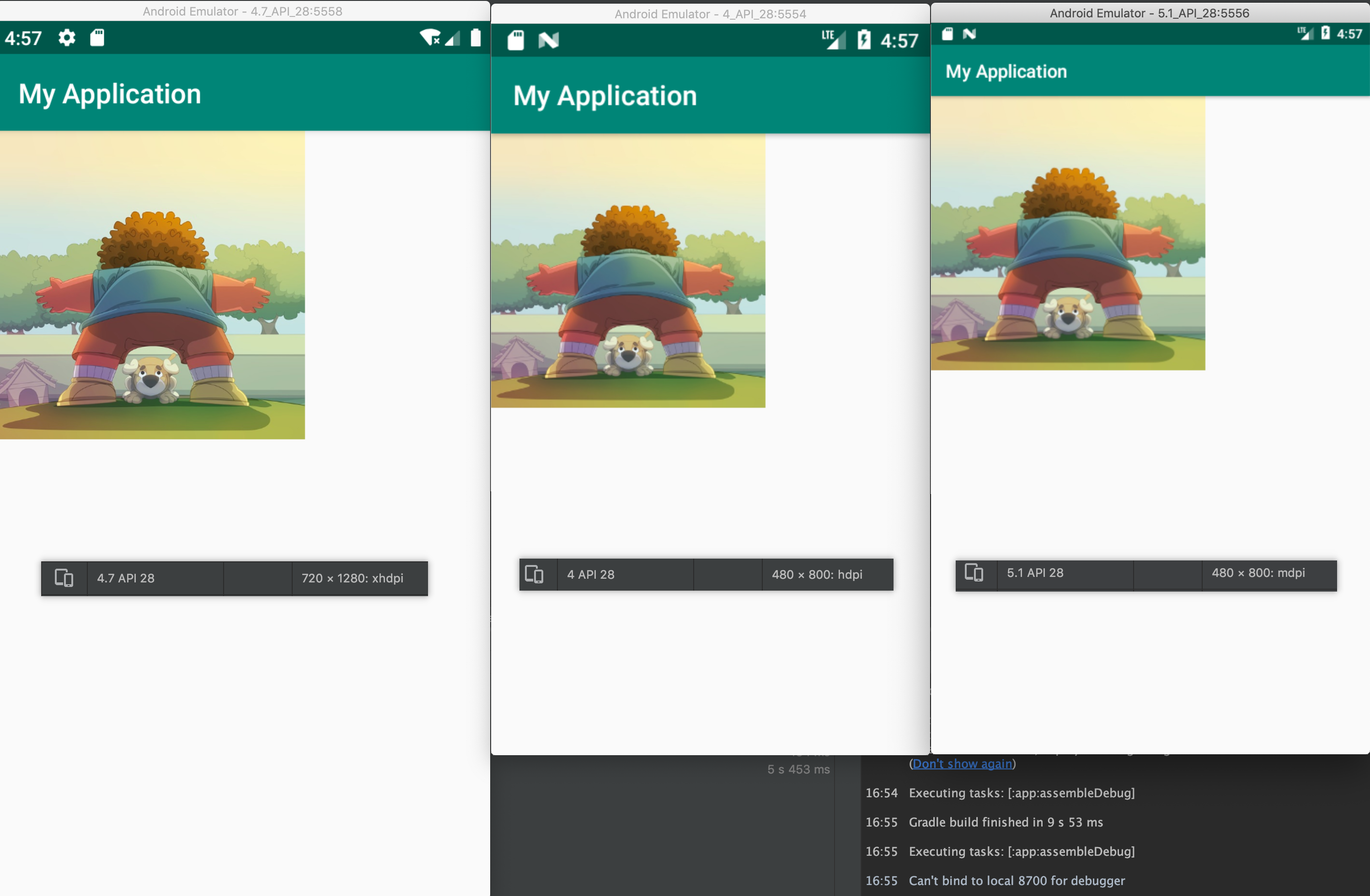Click the battery icon in the 4.7 emulator status bar
Image resolution: width=1370 pixels, height=896 pixels.
(476, 38)
